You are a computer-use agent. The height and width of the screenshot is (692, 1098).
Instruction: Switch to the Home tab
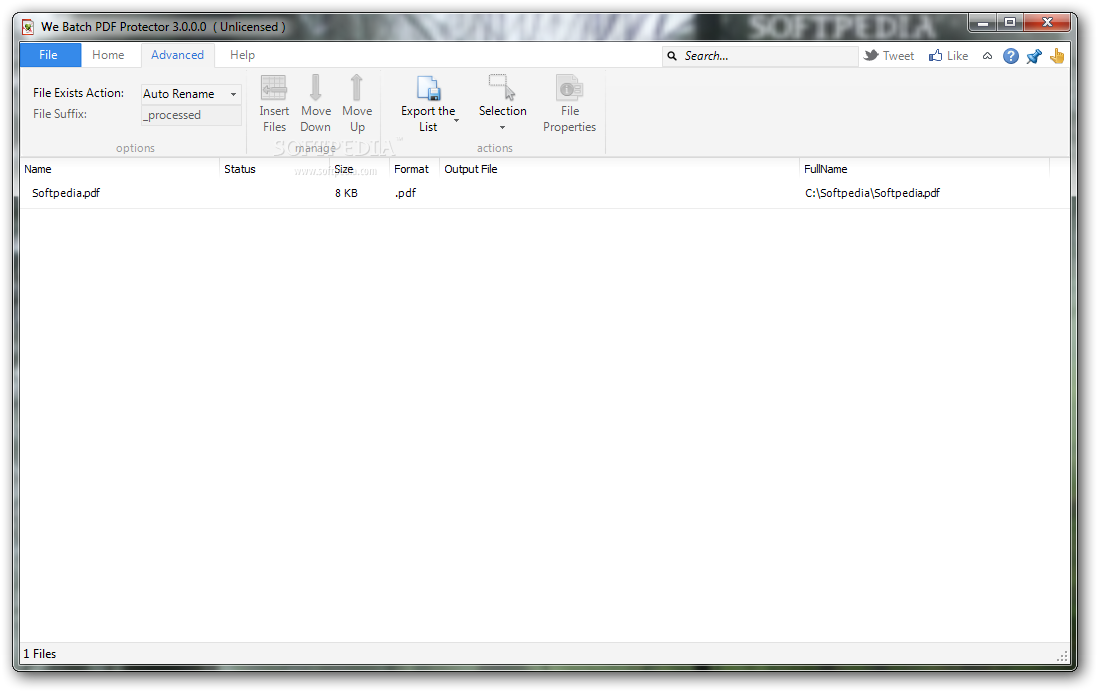(108, 55)
